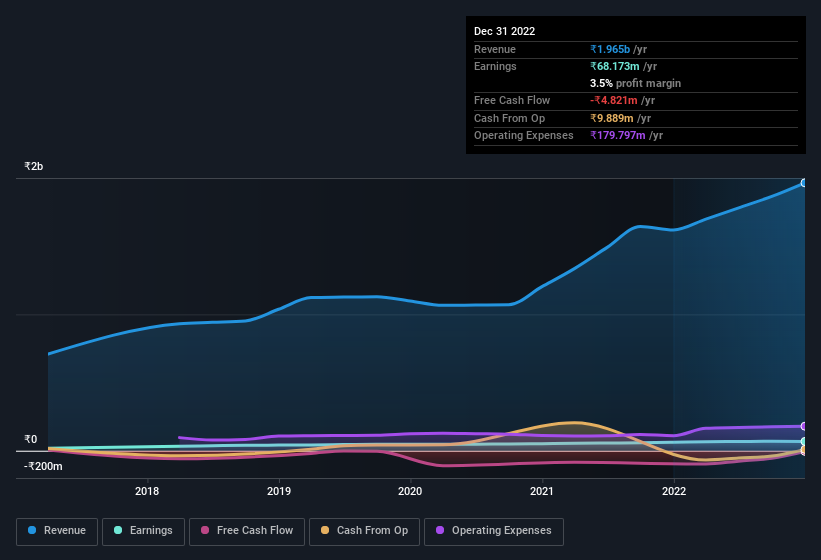Click the Operating Expenses purple endpoint marker
Image resolution: width=821 pixels, height=560 pixels.
pyautogui.click(x=804, y=426)
